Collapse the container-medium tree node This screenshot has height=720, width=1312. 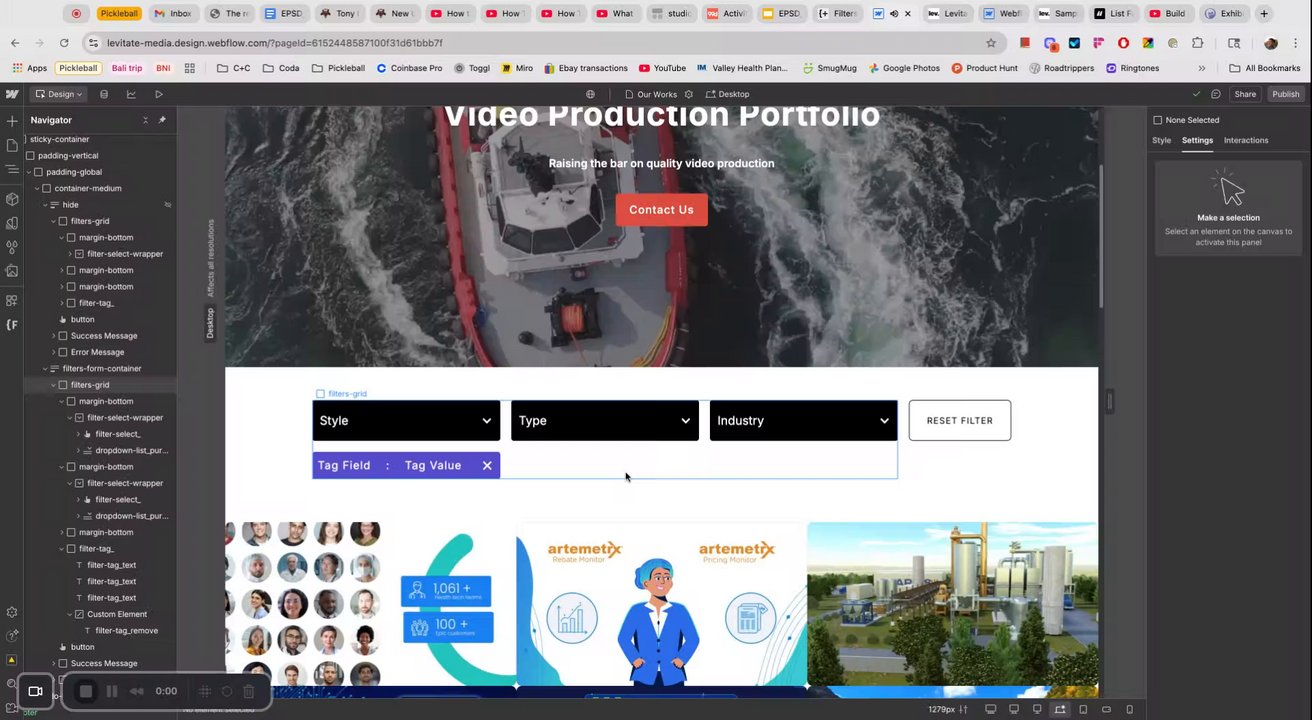coord(37,188)
